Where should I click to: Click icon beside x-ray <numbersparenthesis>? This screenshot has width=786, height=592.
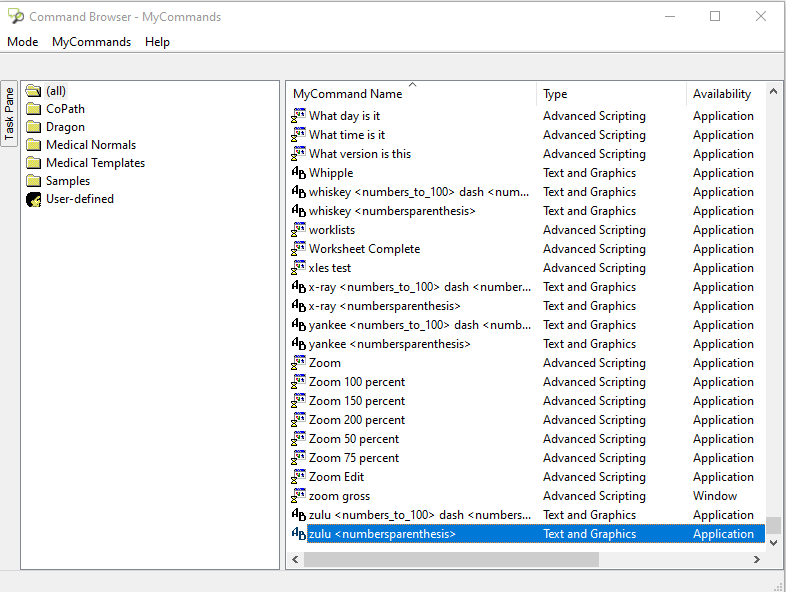[x=299, y=306]
